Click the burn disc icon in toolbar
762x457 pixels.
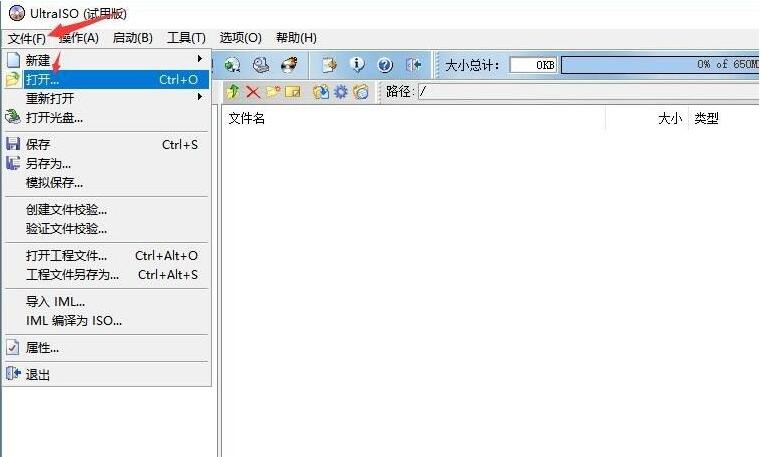click(289, 65)
